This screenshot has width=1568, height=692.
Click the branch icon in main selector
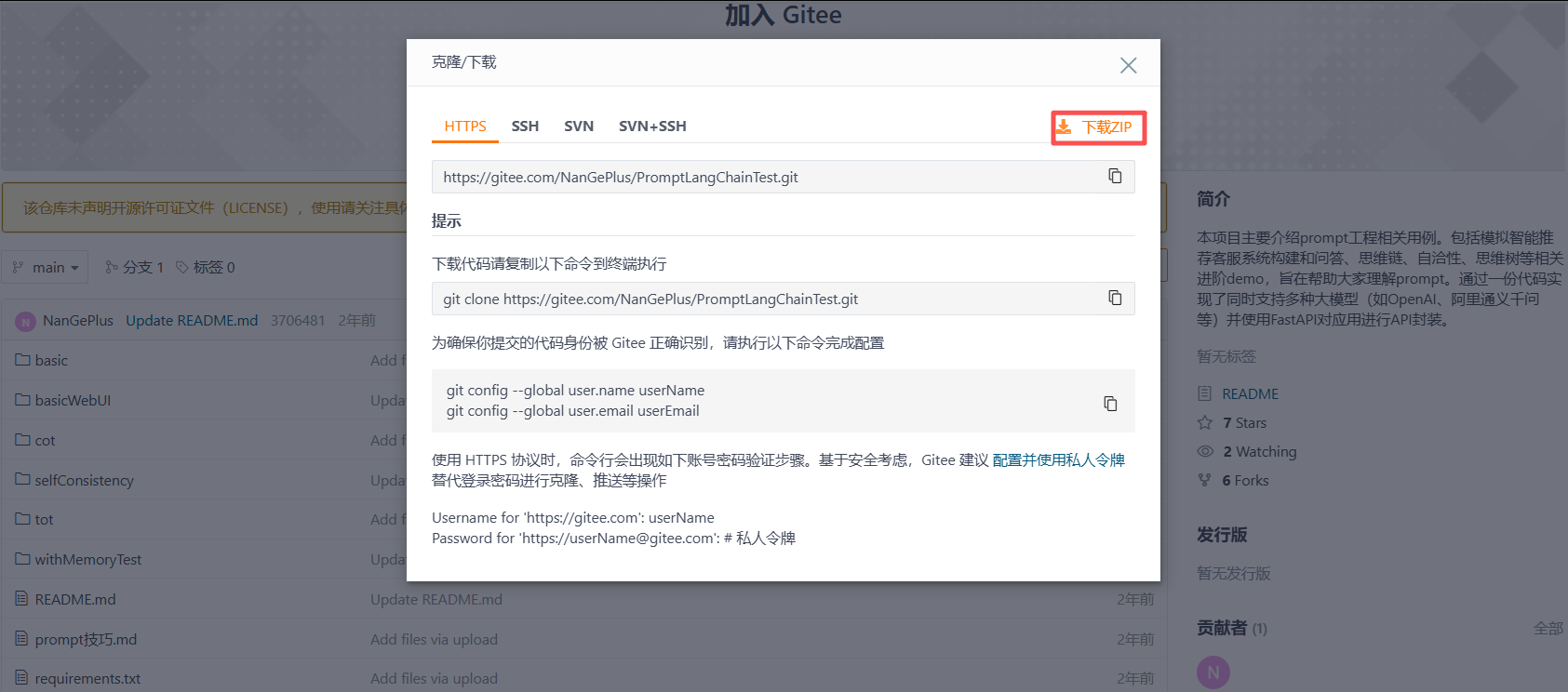(x=18, y=267)
